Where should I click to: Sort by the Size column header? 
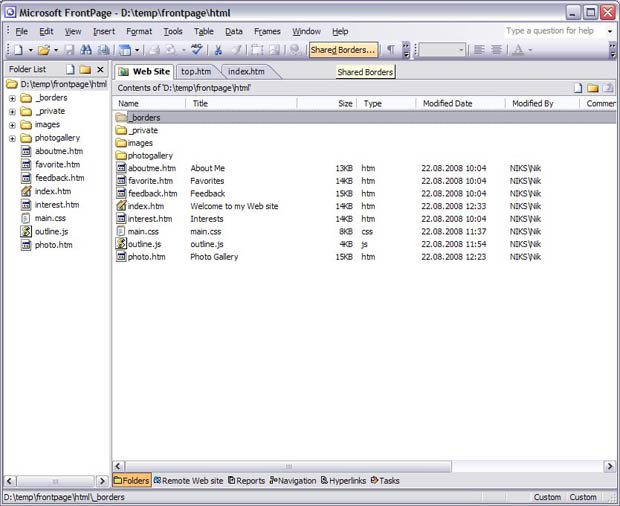[x=327, y=104]
